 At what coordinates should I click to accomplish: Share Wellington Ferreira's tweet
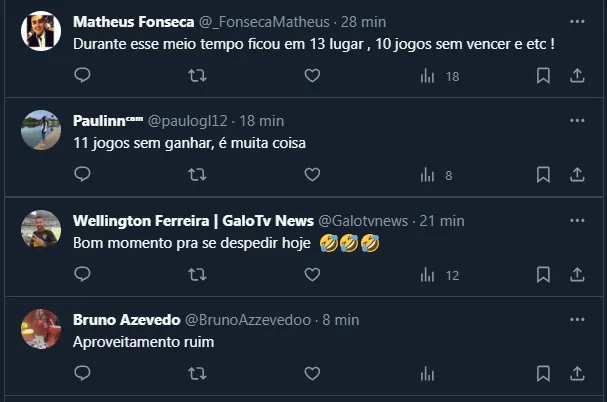click(577, 274)
